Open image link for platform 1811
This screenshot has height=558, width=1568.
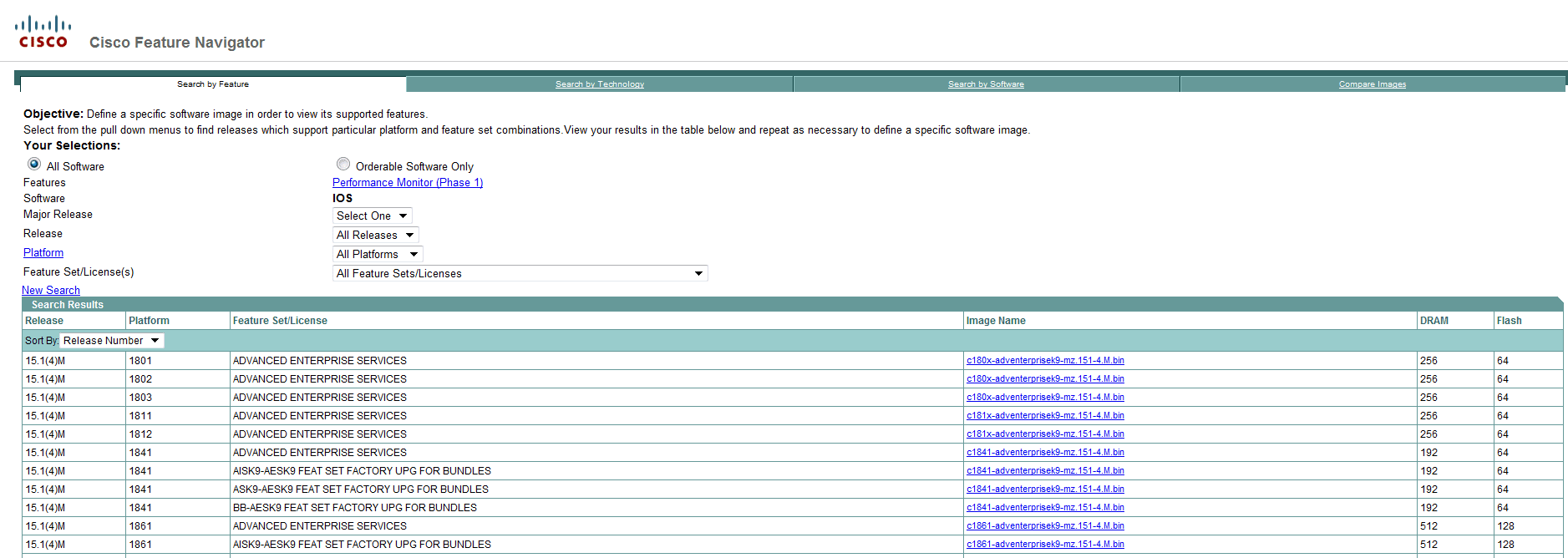pos(1045,416)
